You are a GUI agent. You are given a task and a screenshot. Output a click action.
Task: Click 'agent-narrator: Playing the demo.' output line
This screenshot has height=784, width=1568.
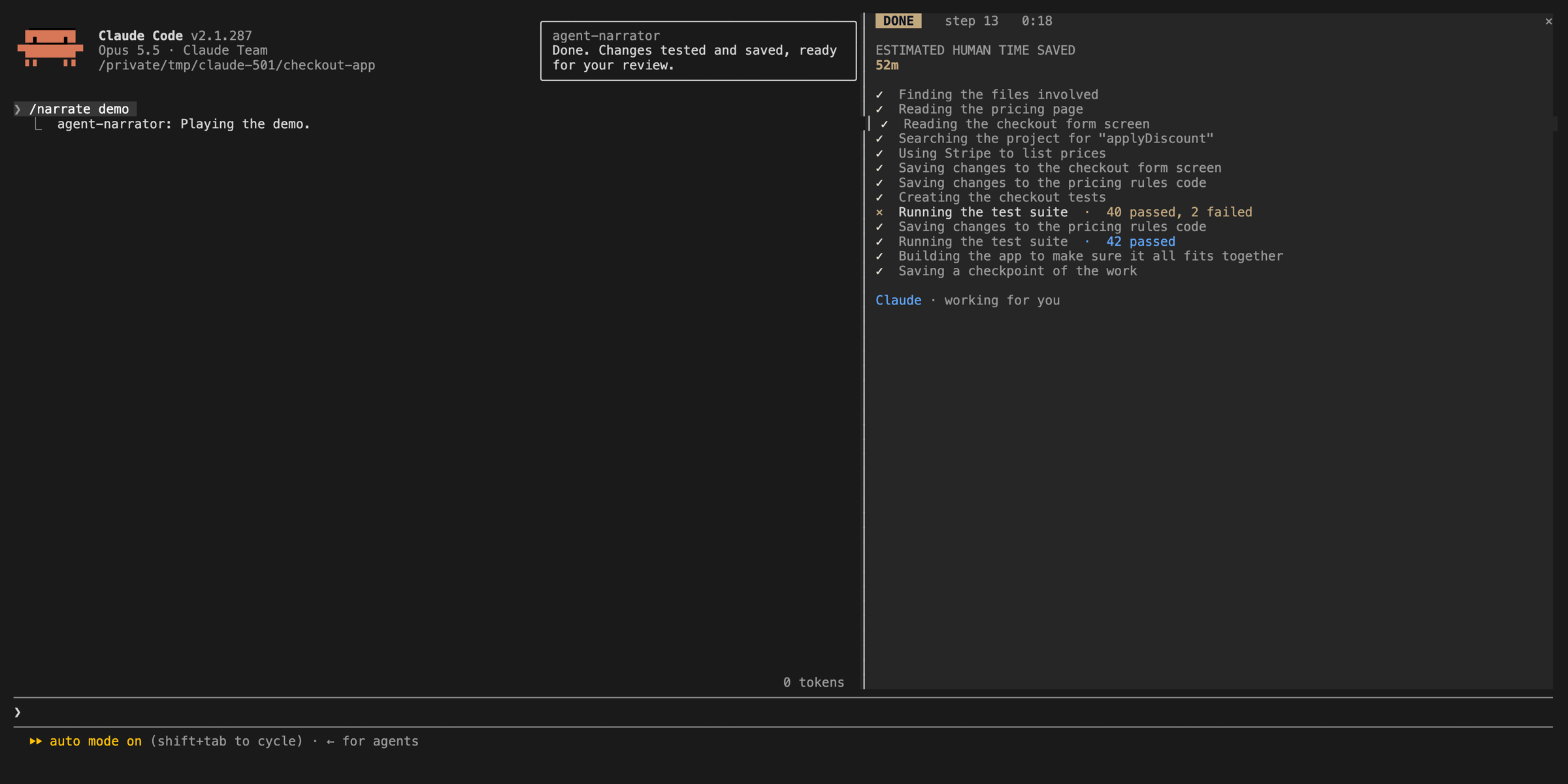(x=184, y=124)
